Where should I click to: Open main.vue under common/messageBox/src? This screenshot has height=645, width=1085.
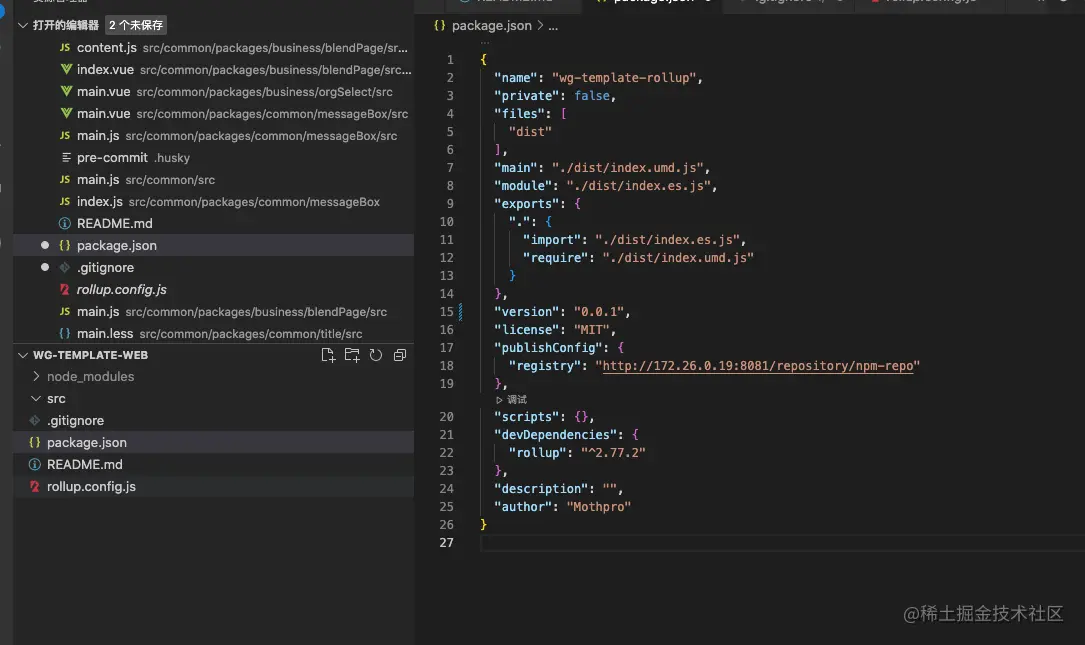pos(213,113)
